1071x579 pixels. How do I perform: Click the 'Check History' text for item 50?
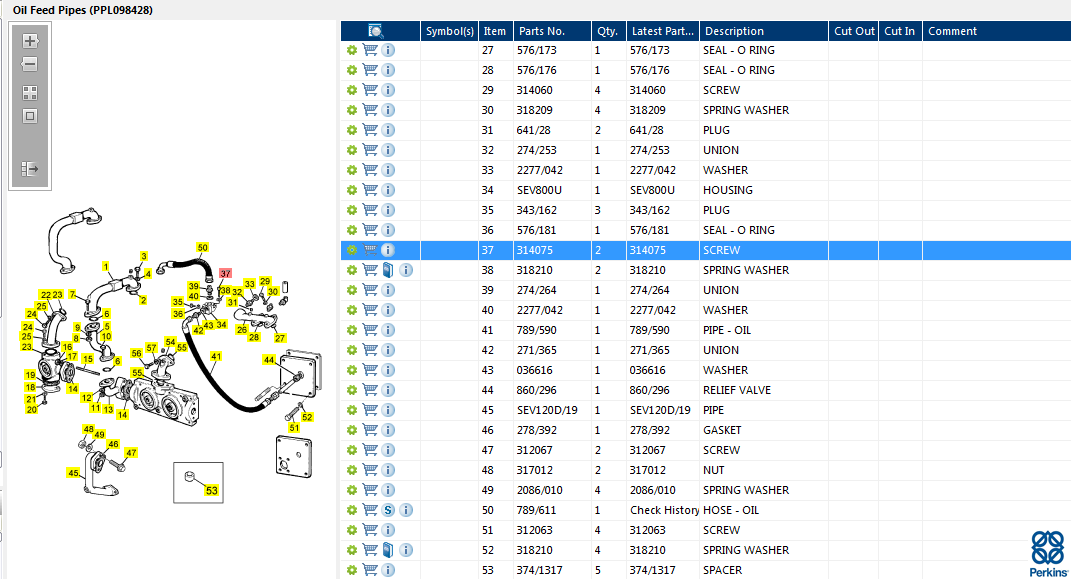[664, 510]
